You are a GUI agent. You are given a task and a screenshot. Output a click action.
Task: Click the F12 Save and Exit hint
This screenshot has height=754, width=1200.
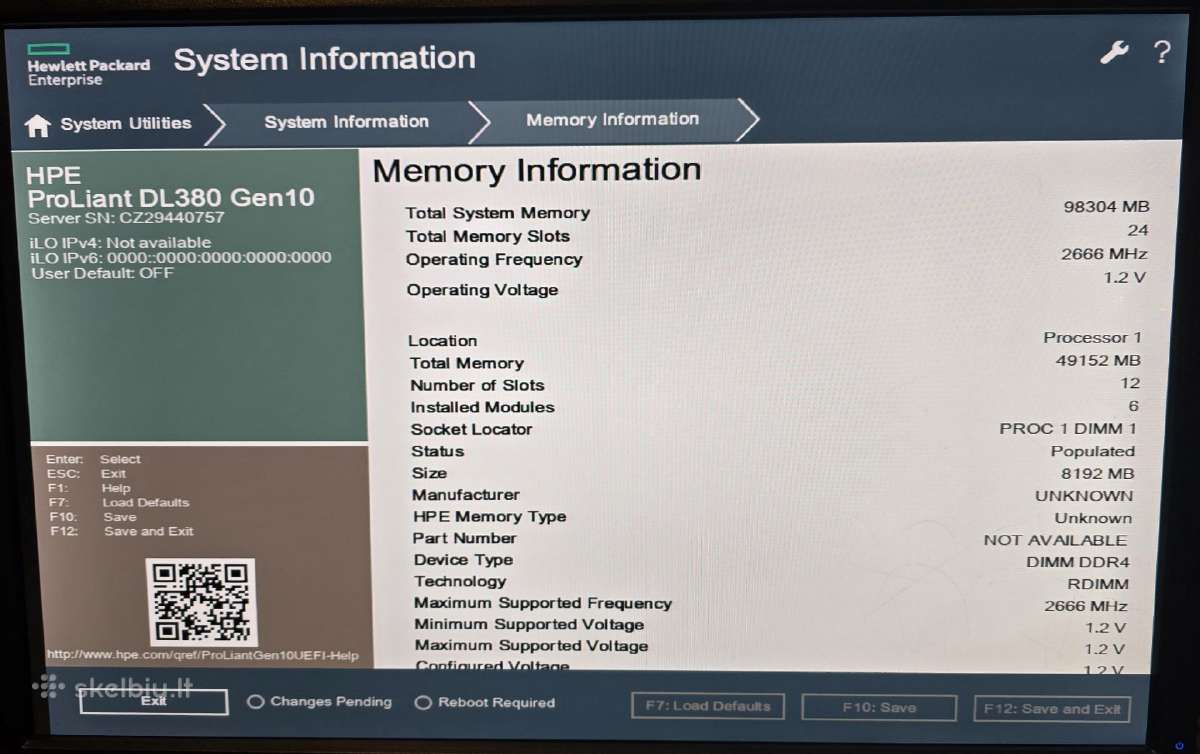[x=122, y=532]
